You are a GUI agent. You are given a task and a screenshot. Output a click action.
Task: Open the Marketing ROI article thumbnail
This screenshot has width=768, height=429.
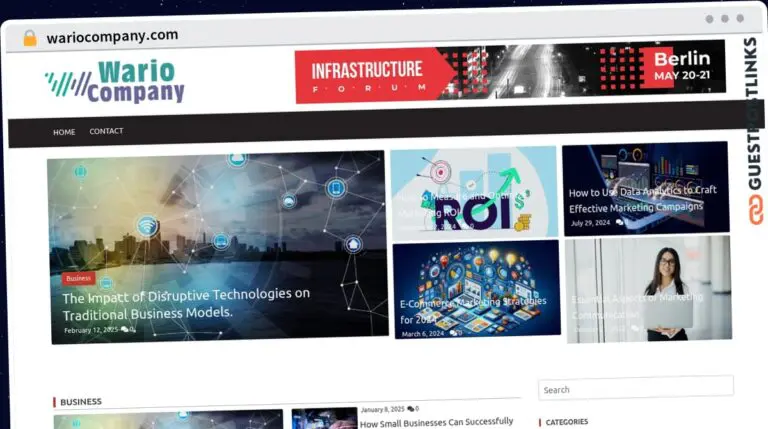474,192
